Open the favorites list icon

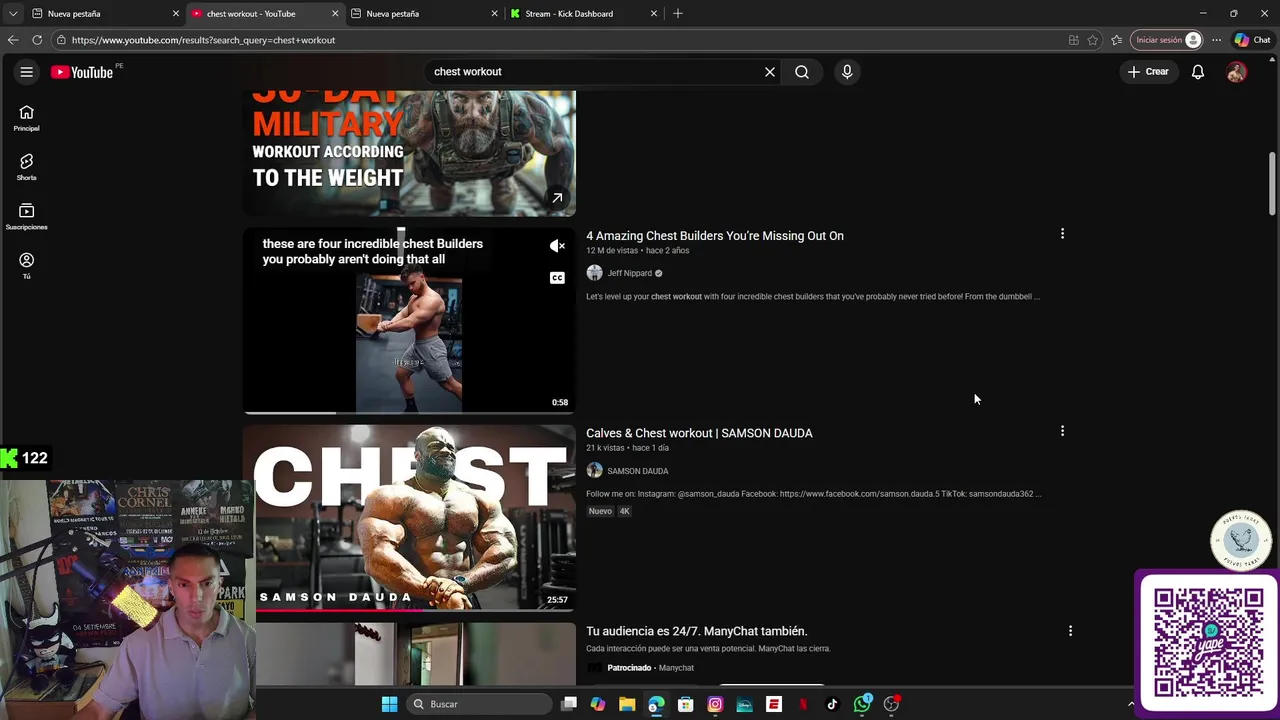coord(1116,40)
